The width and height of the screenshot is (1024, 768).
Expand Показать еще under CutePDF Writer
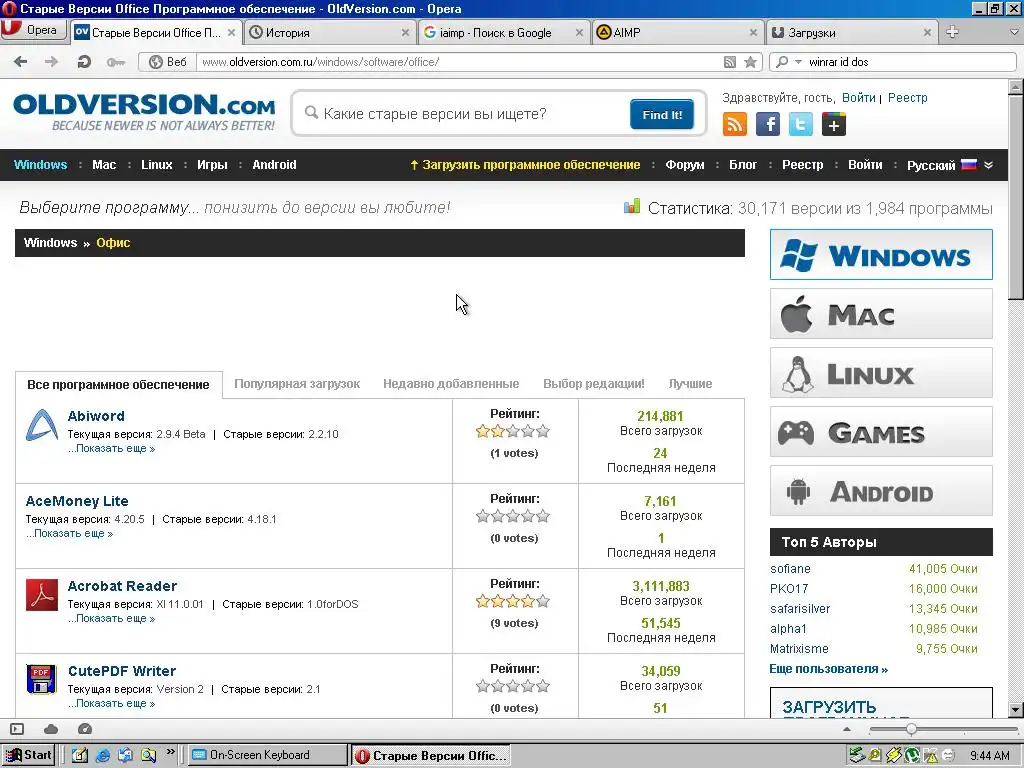tap(112, 703)
